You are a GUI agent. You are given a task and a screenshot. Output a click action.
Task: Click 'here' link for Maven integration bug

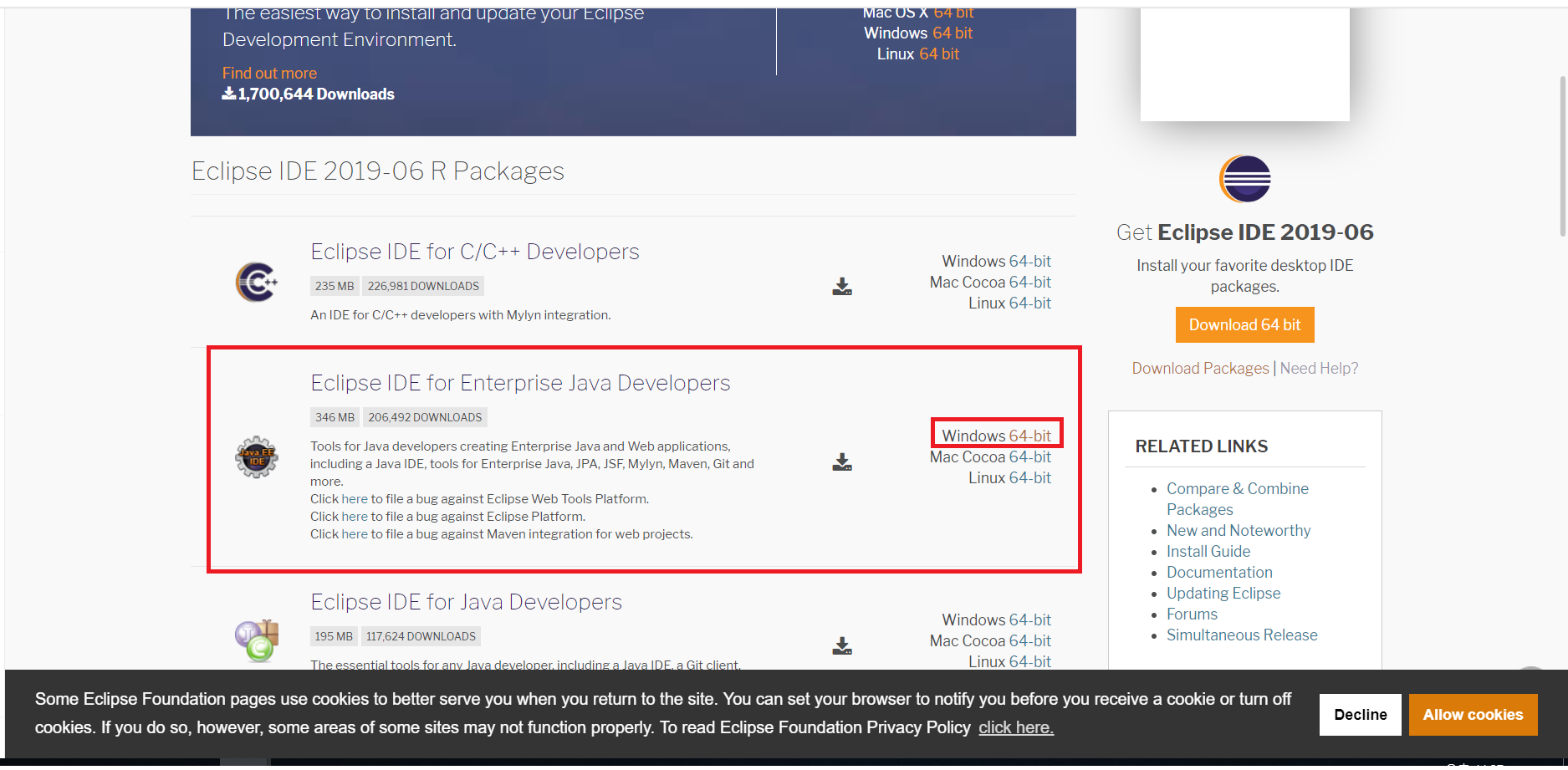coord(355,533)
